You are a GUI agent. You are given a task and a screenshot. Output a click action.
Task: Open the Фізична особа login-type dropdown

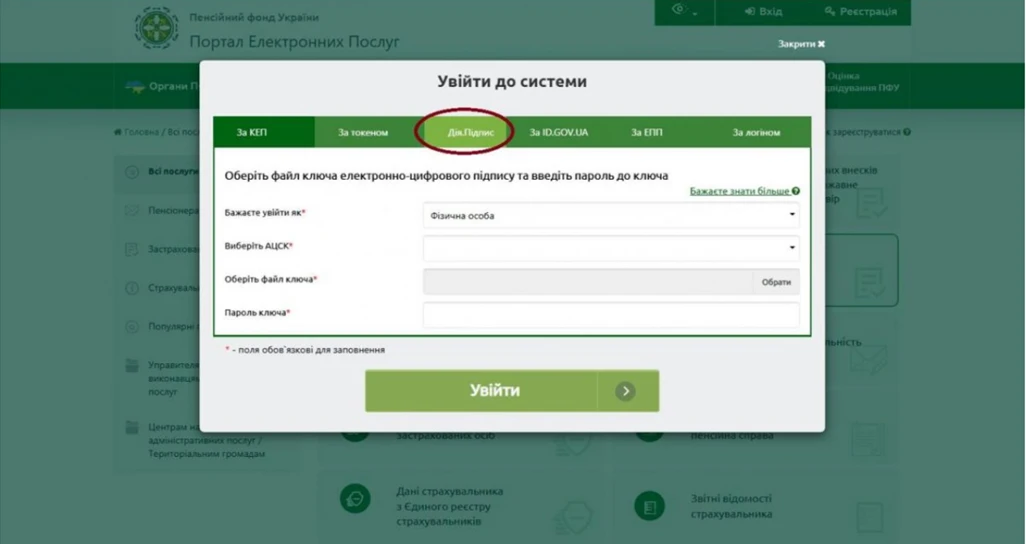point(611,215)
